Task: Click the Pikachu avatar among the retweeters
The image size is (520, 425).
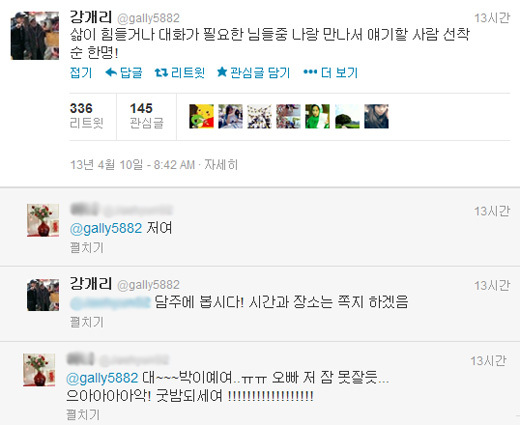Action: point(202,116)
